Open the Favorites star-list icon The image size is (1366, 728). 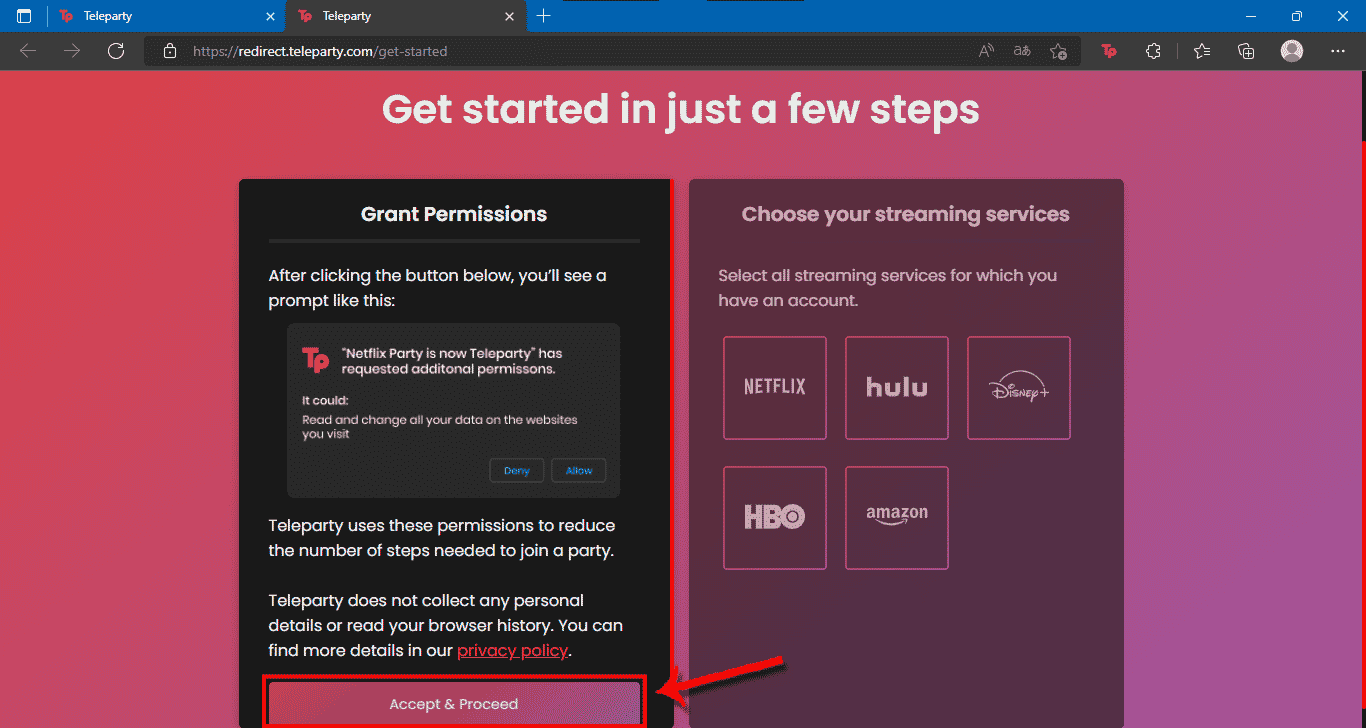coord(1202,51)
